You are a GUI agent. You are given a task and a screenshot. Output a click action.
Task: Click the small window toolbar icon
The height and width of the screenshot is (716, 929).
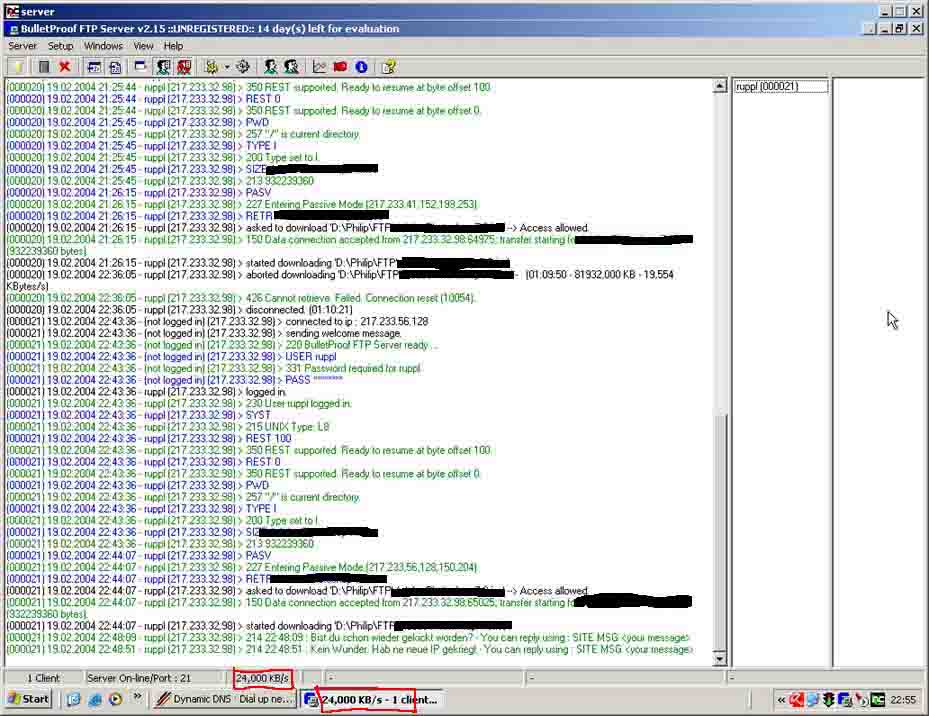(x=140, y=66)
